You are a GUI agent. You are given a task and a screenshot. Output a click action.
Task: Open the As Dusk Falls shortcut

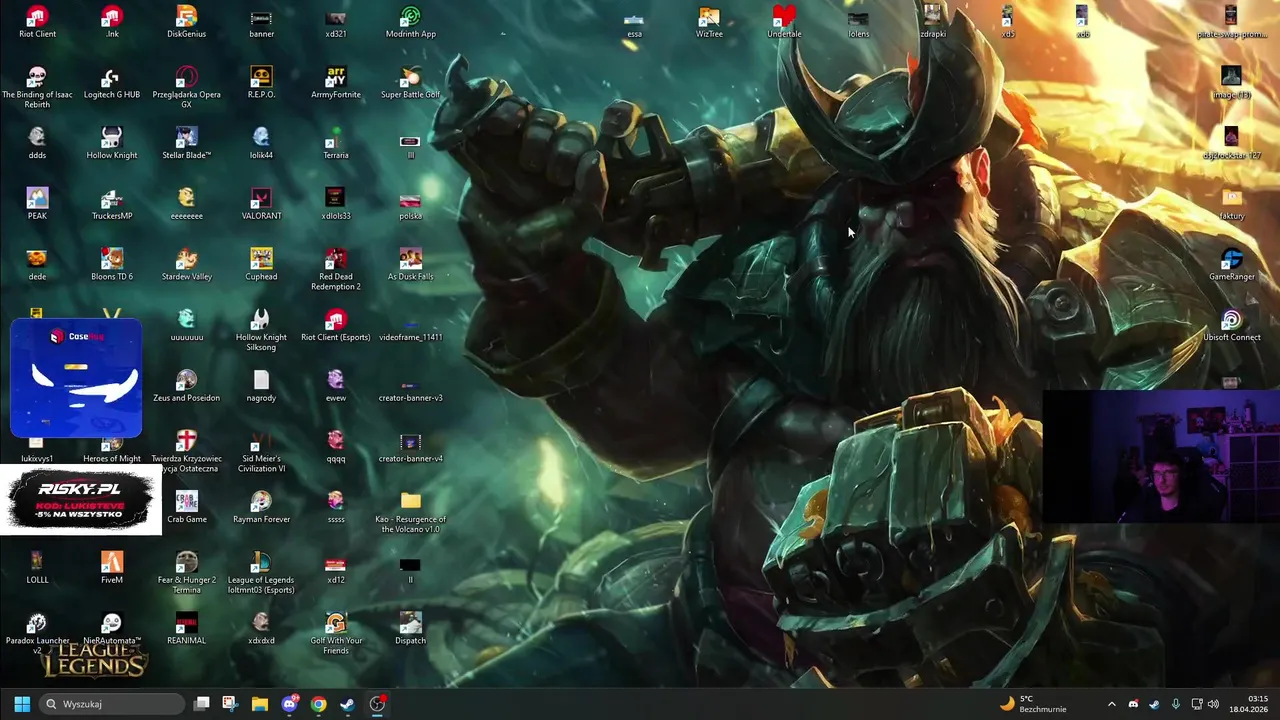(410, 265)
